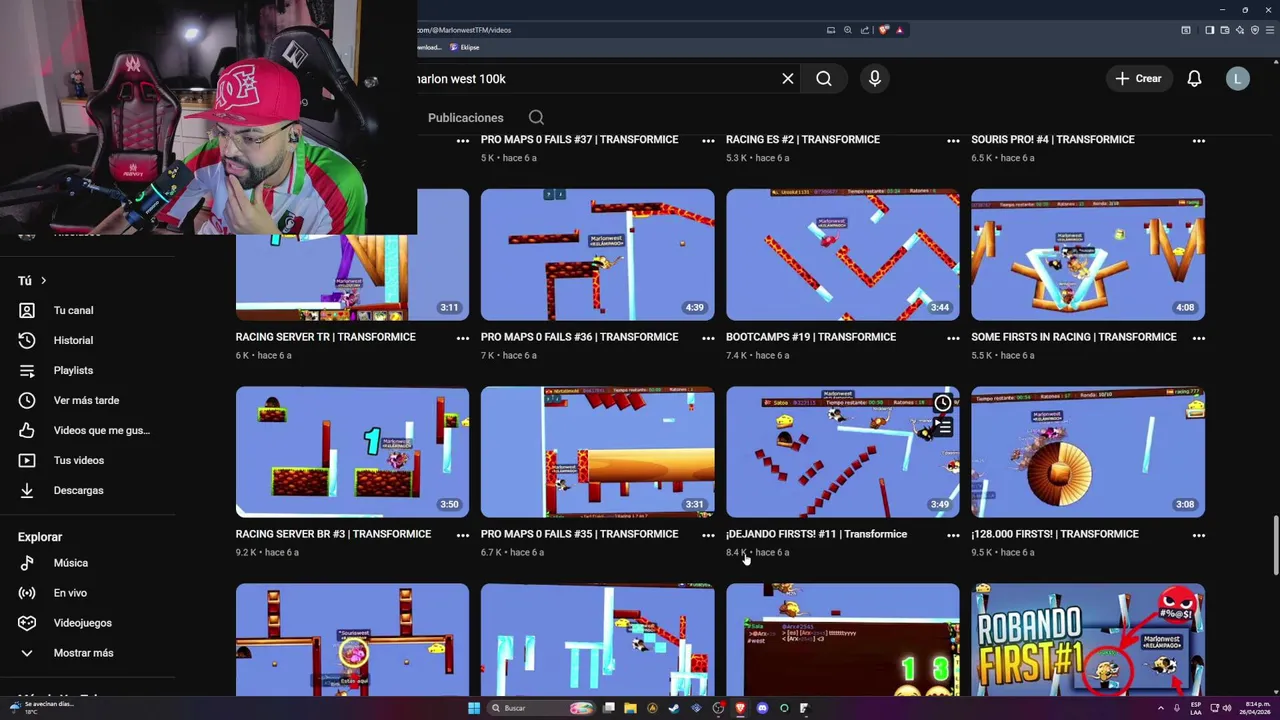This screenshot has height=720, width=1280.
Task: Open ¡128.000 FIRSTS! video title
Action: coord(1054,534)
